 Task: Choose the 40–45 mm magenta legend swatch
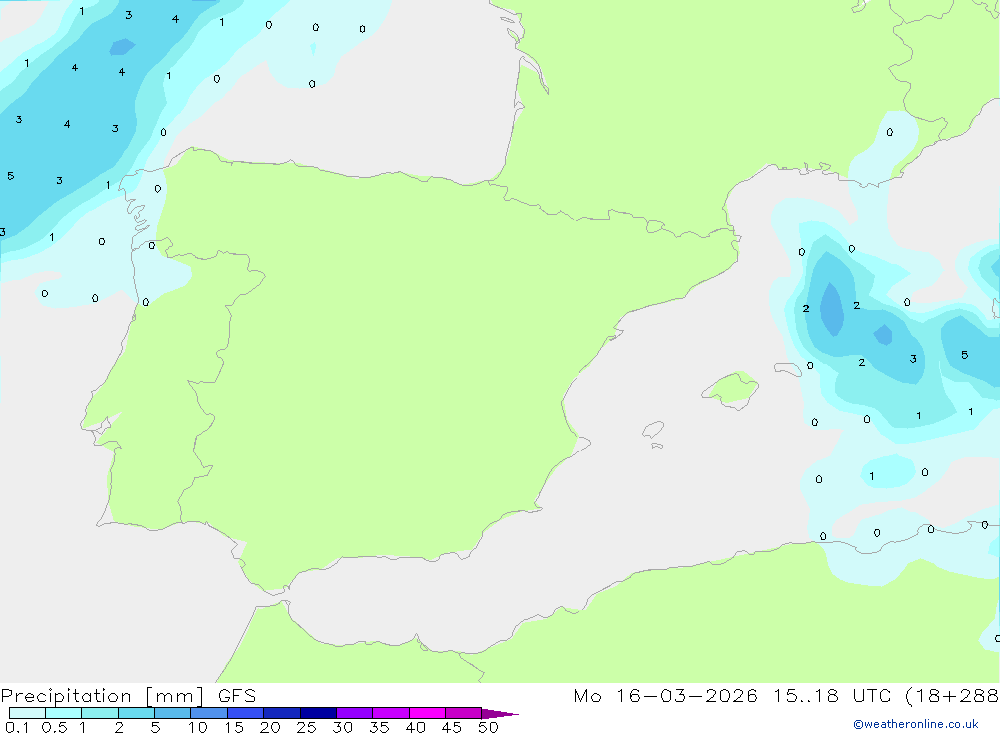click(x=427, y=713)
